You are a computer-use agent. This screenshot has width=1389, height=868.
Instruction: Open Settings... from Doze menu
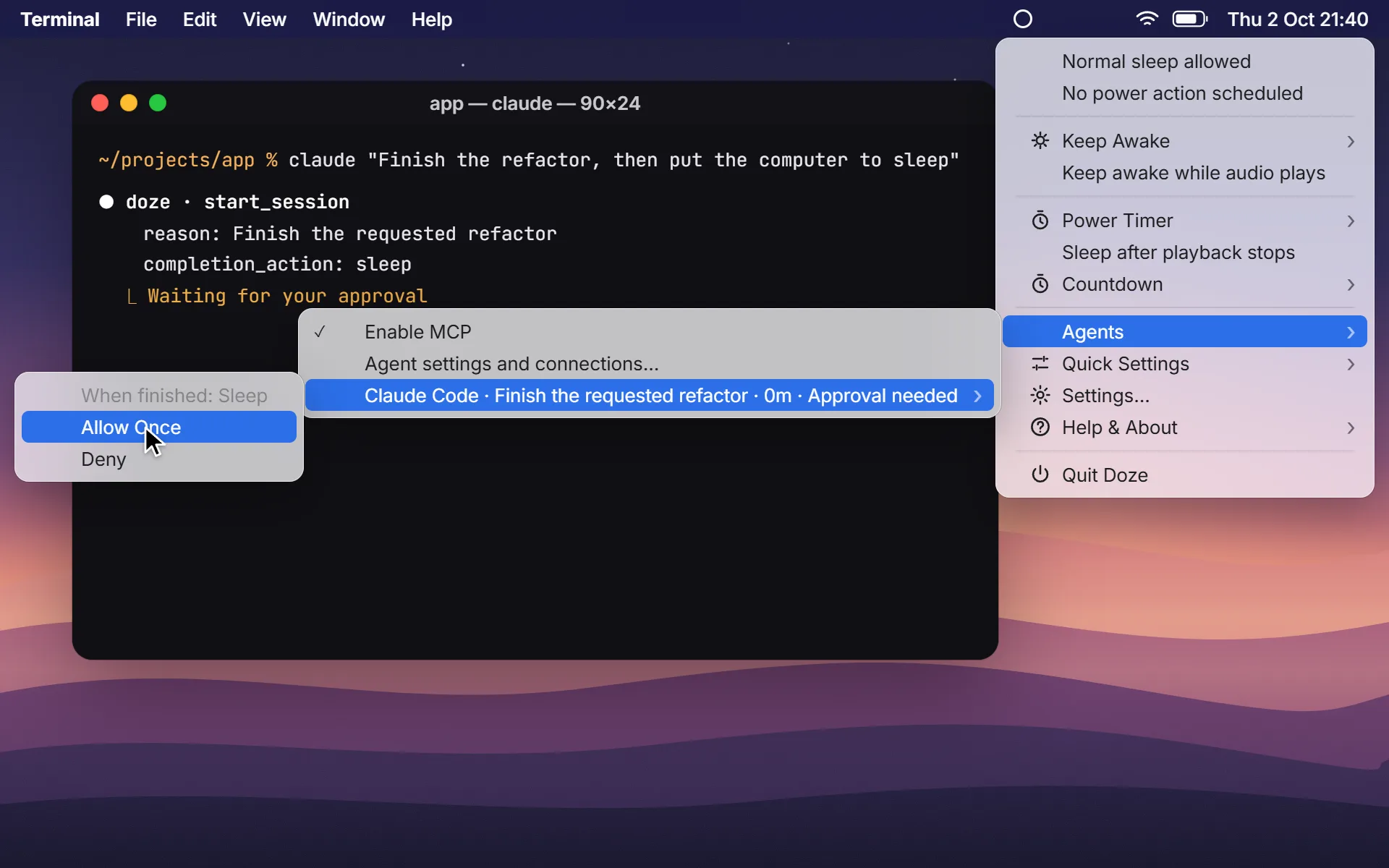(1185, 396)
